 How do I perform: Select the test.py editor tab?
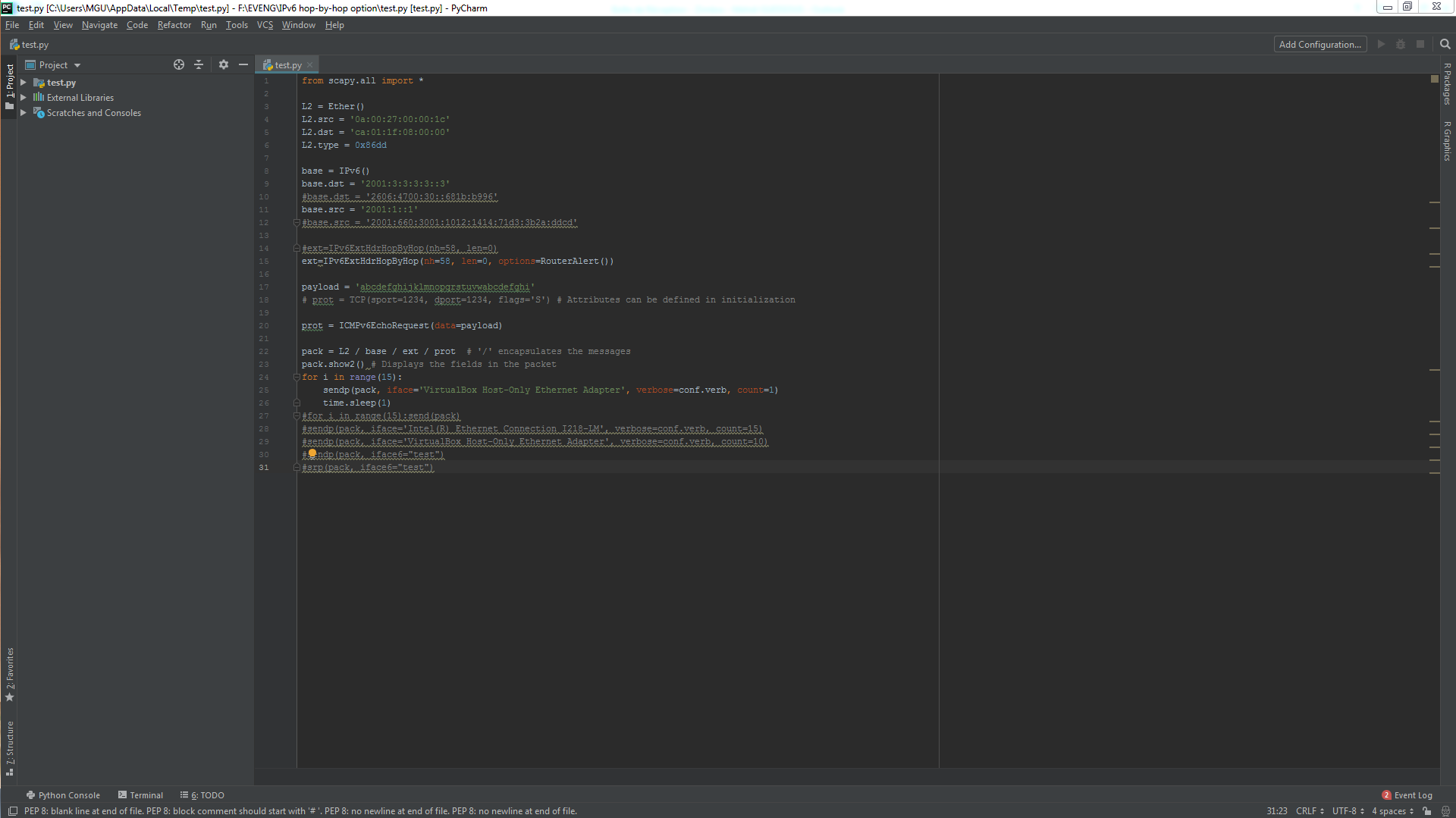click(287, 65)
